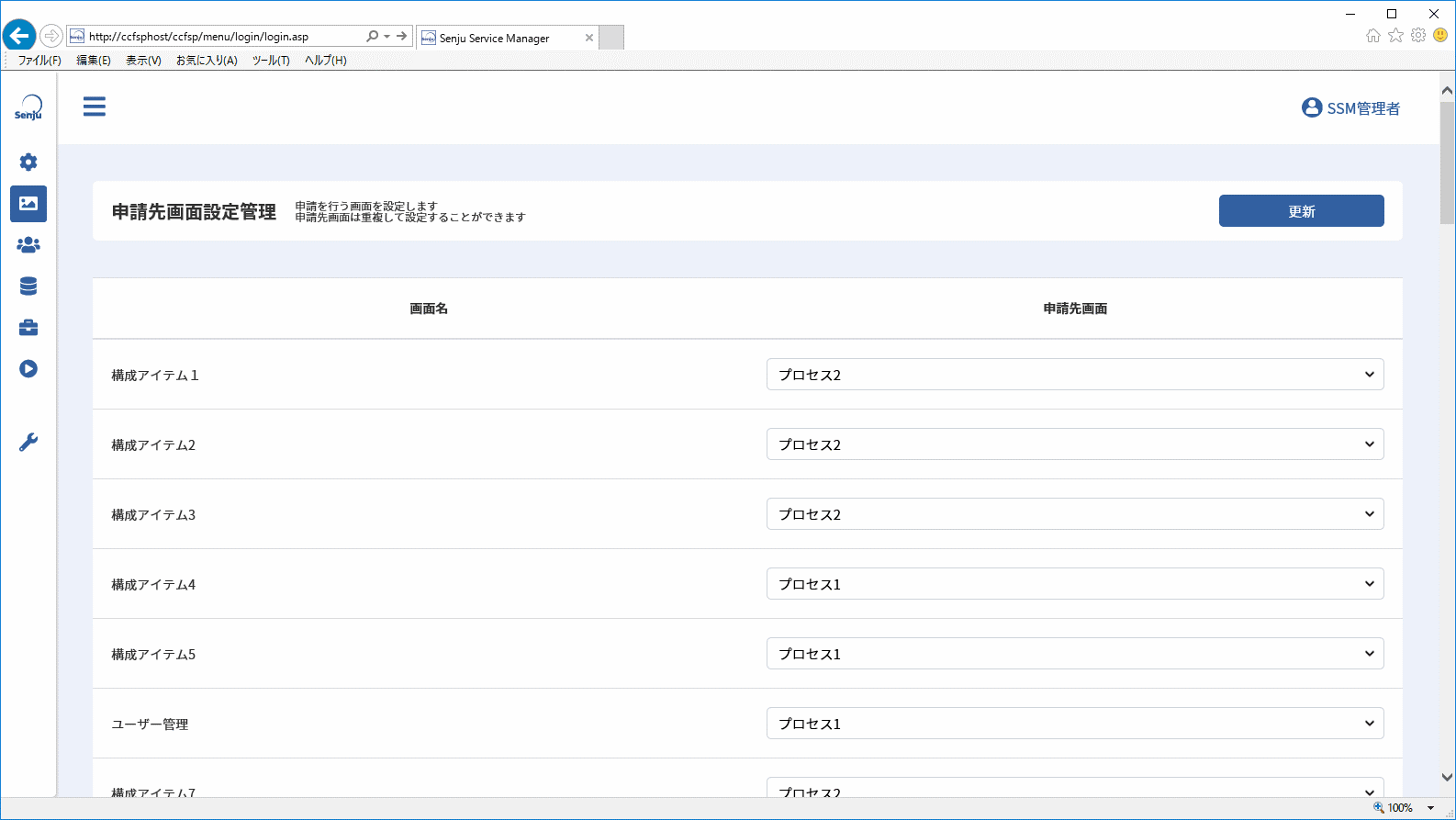
Task: Toggle the hamburger menu
Action: pos(95,107)
